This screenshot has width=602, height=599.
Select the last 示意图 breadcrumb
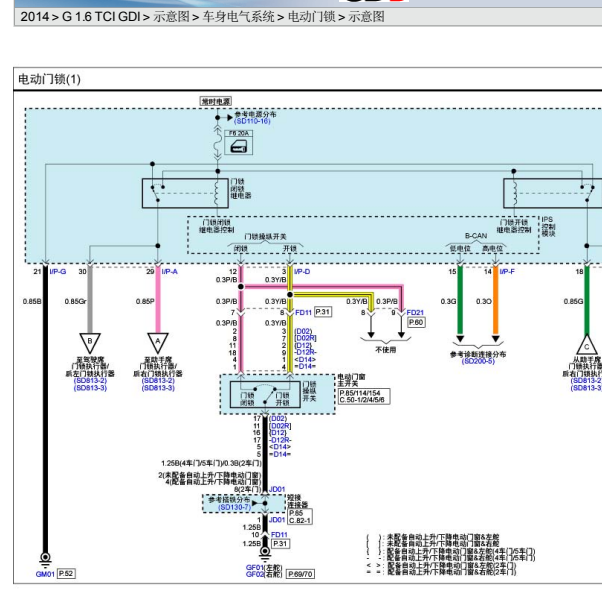366,17
